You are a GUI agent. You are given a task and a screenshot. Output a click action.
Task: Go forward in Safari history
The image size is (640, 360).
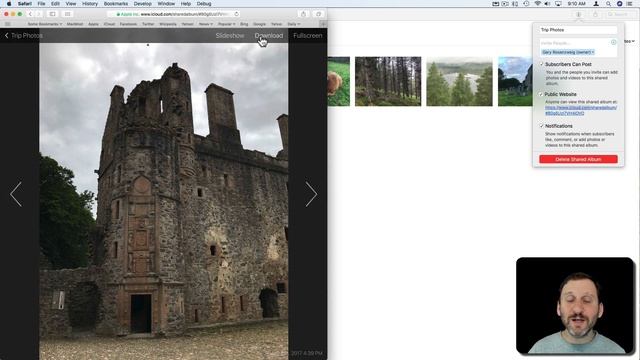click(38, 14)
